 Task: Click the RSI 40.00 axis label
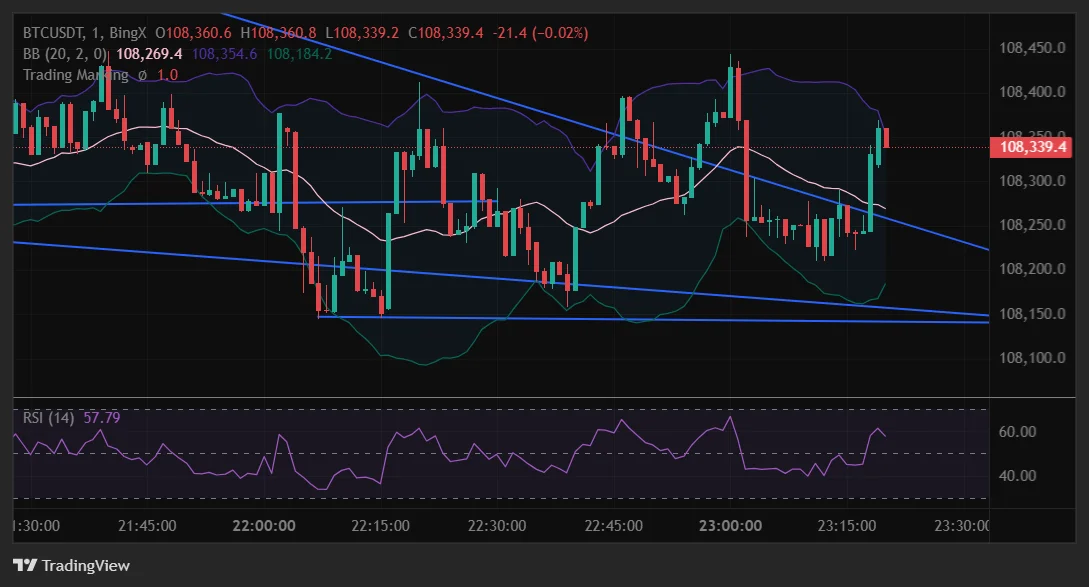point(1017,476)
